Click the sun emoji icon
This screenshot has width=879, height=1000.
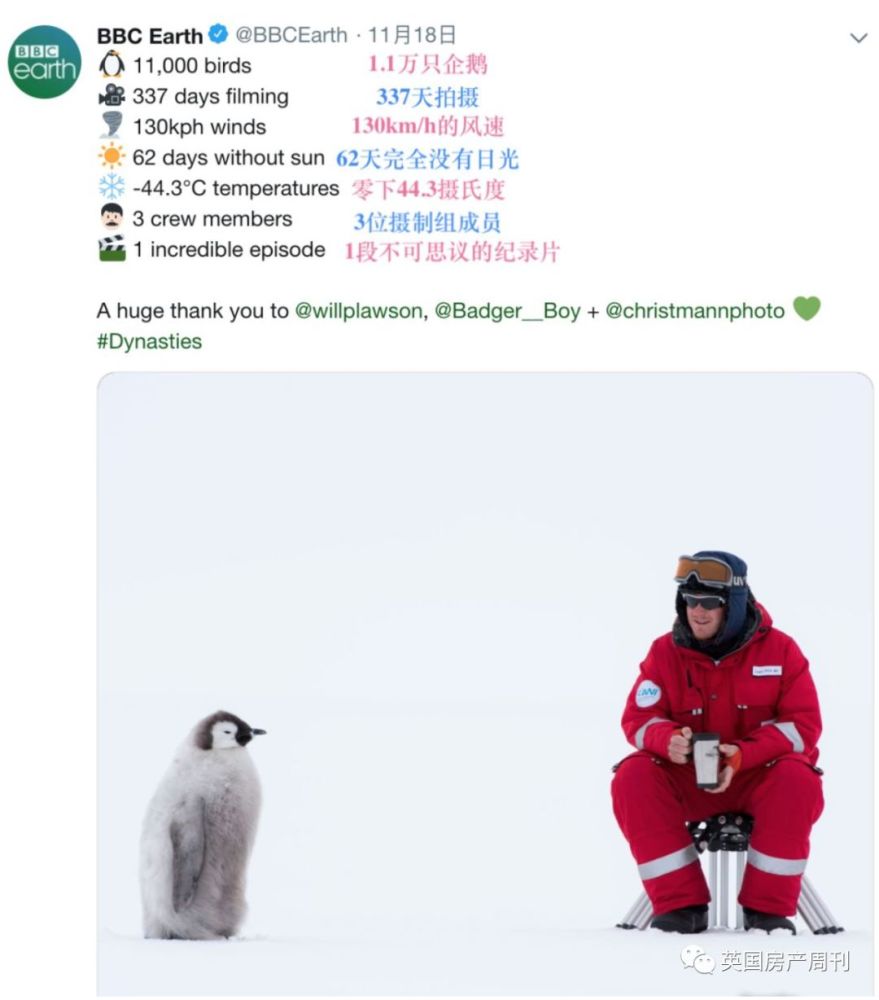112,156
